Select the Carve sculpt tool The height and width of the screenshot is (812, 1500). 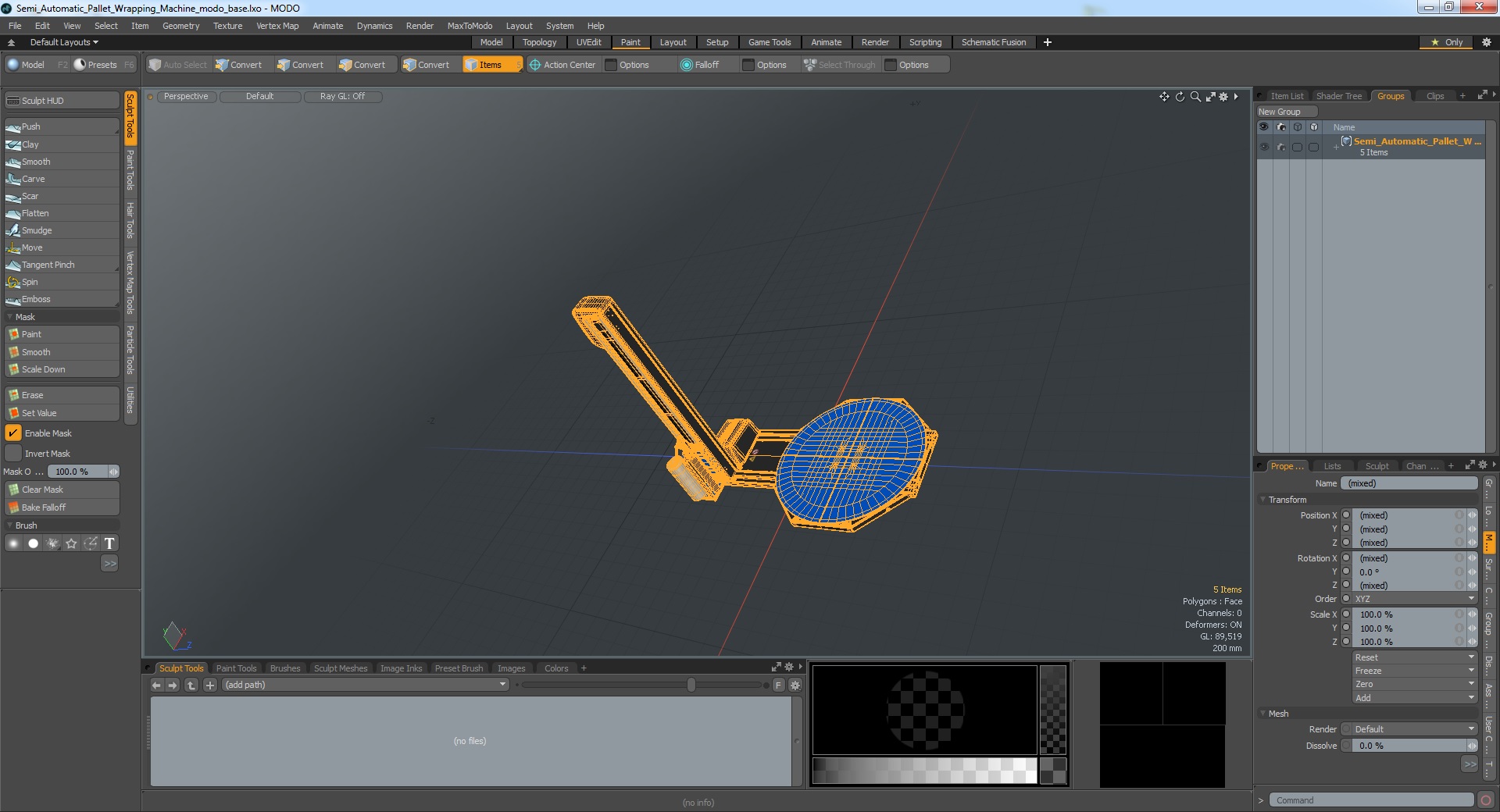pyautogui.click(x=61, y=179)
